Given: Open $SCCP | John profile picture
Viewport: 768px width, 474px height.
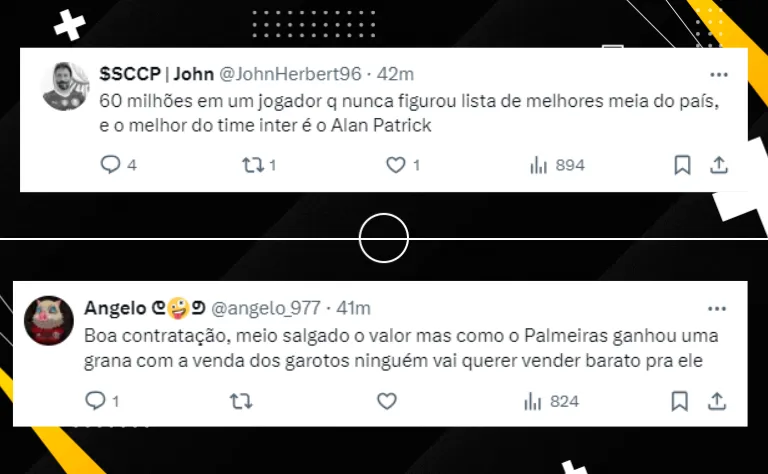Looking at the screenshot, I should tap(66, 86).
